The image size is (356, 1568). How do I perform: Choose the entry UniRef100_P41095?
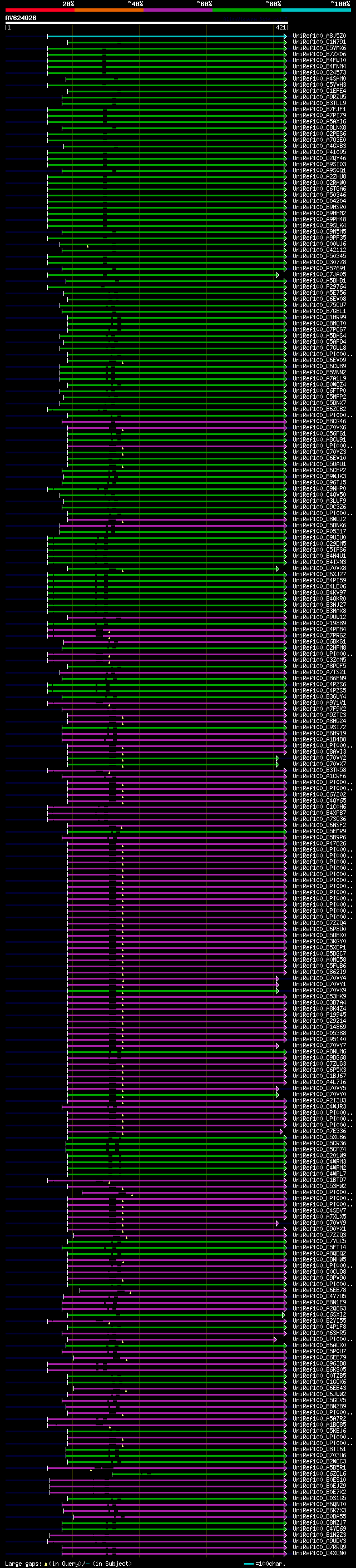319,152
